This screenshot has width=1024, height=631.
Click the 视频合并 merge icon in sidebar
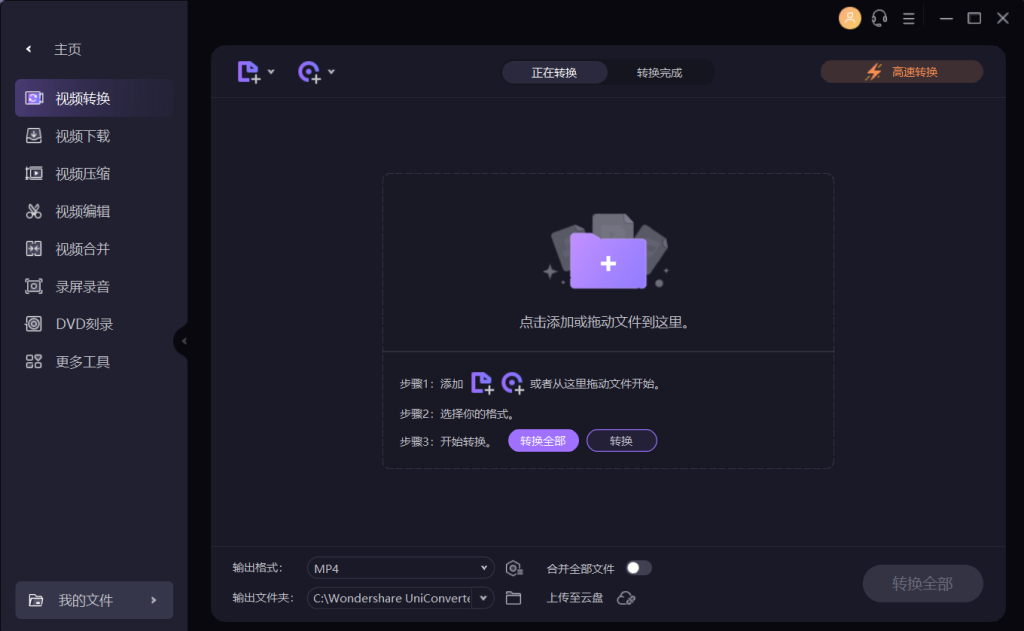[33, 249]
